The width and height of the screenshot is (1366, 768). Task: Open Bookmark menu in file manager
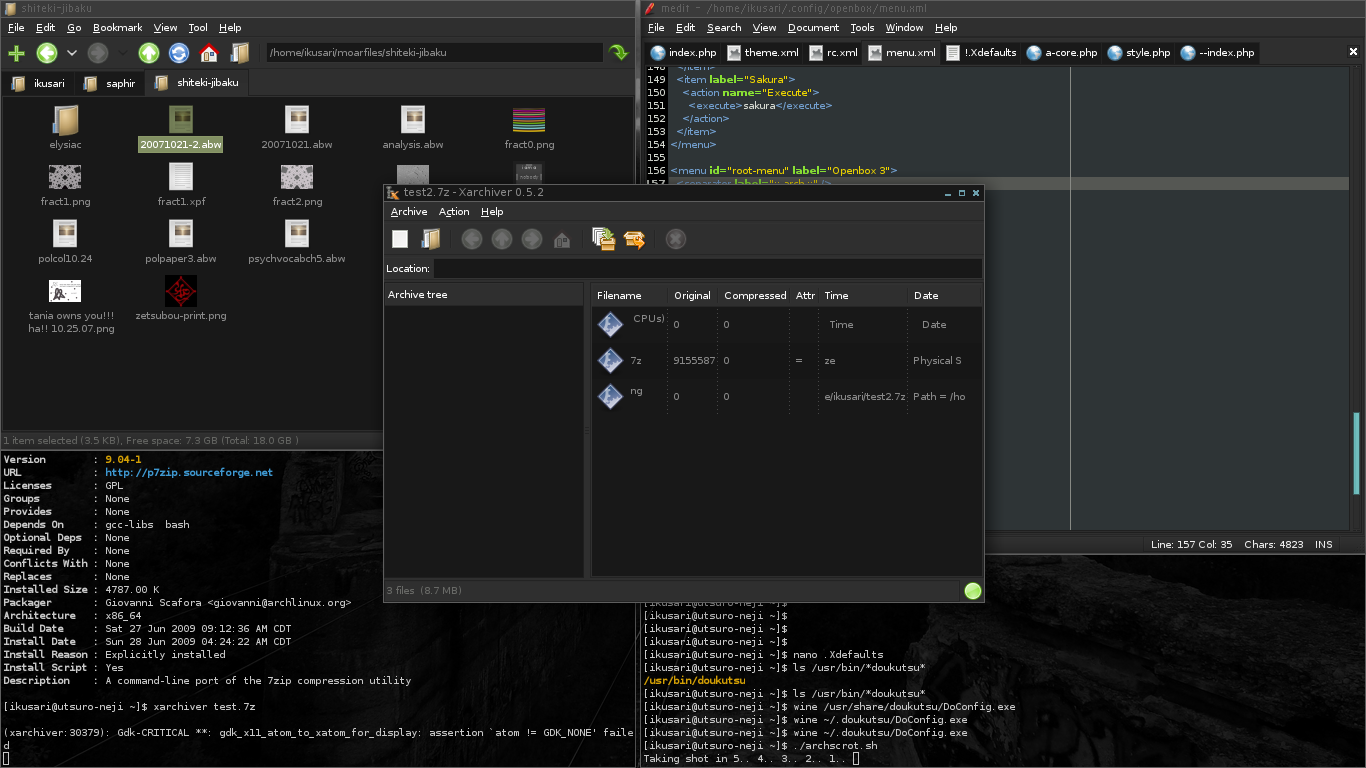pos(117,28)
